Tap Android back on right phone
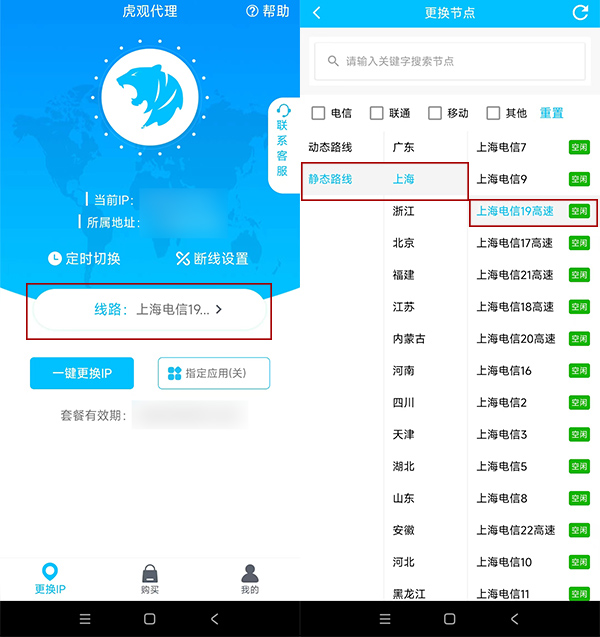The width and height of the screenshot is (600, 637). (x=514, y=619)
